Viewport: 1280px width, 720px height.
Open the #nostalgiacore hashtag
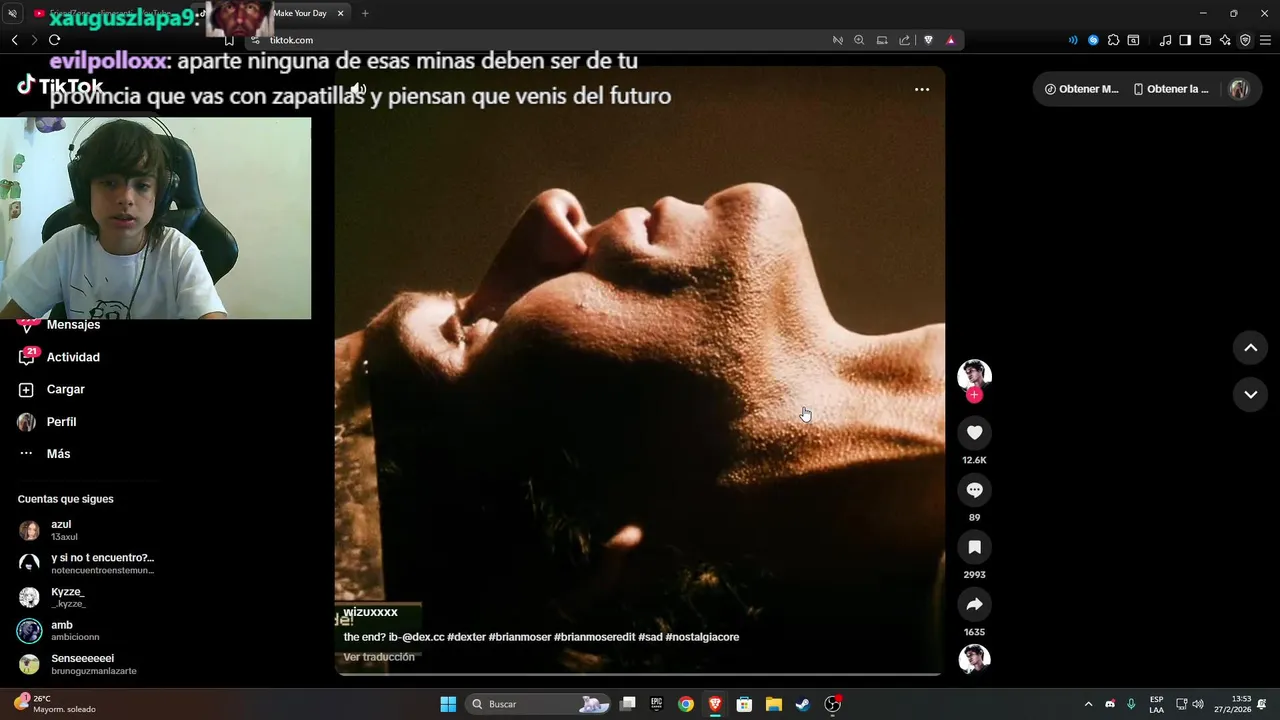[x=702, y=637]
